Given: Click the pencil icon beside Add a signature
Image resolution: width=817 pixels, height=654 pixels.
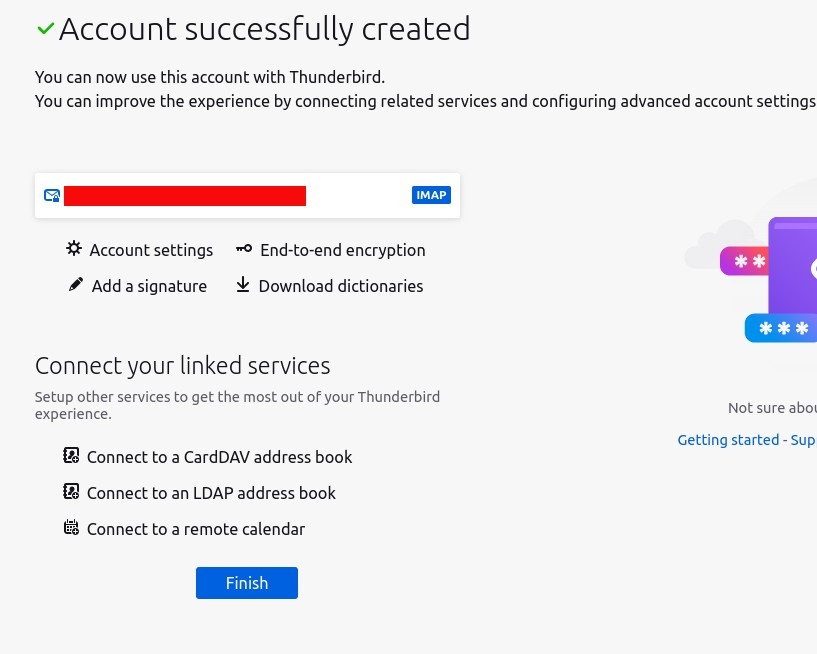Looking at the screenshot, I should click(76, 285).
